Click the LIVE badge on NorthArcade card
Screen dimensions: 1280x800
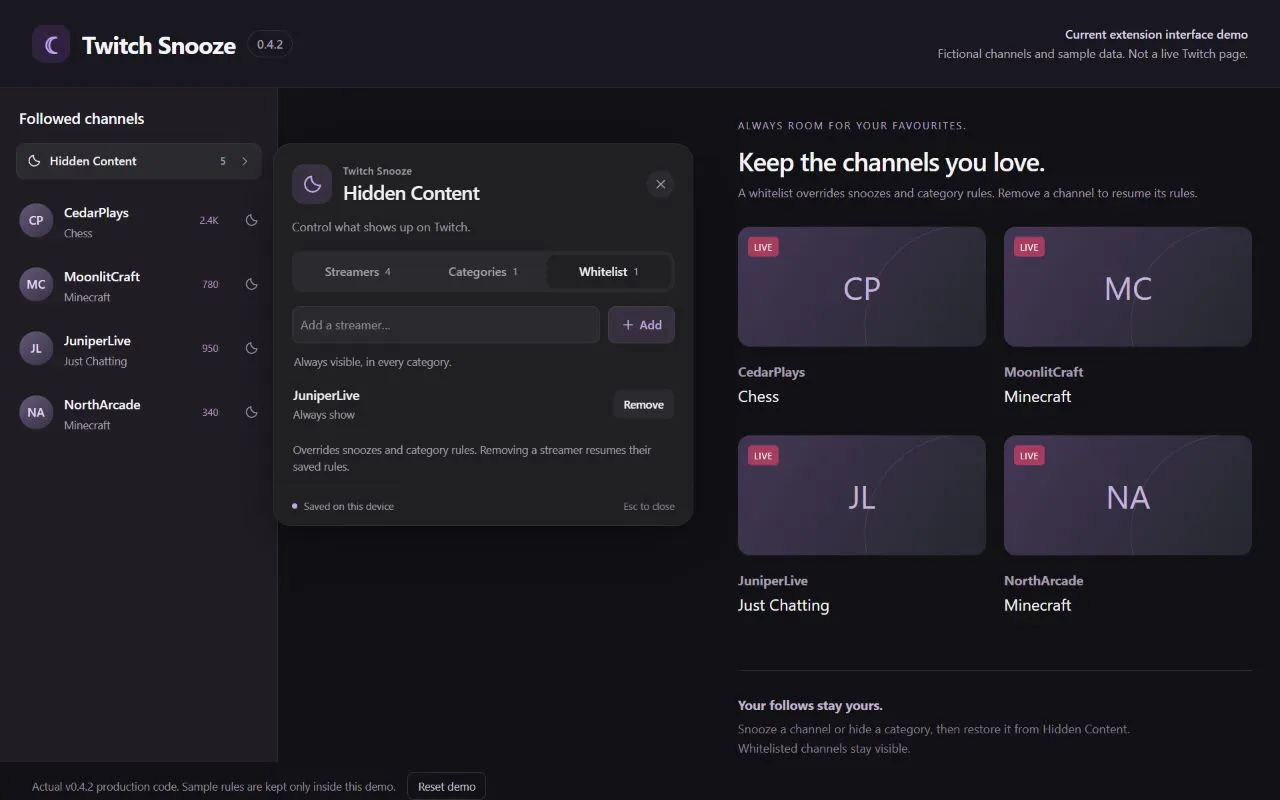tap(1029, 455)
